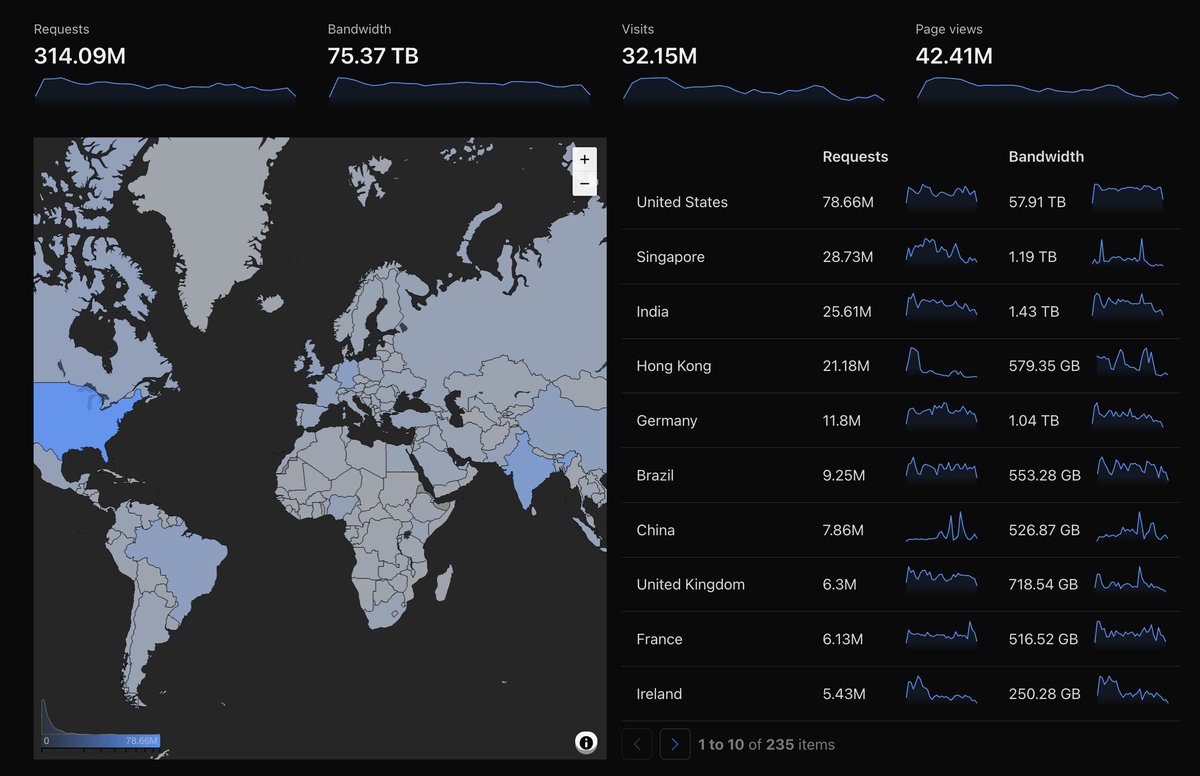This screenshot has height=776, width=1200.
Task: Click the Requests column header
Action: pyautogui.click(x=855, y=156)
